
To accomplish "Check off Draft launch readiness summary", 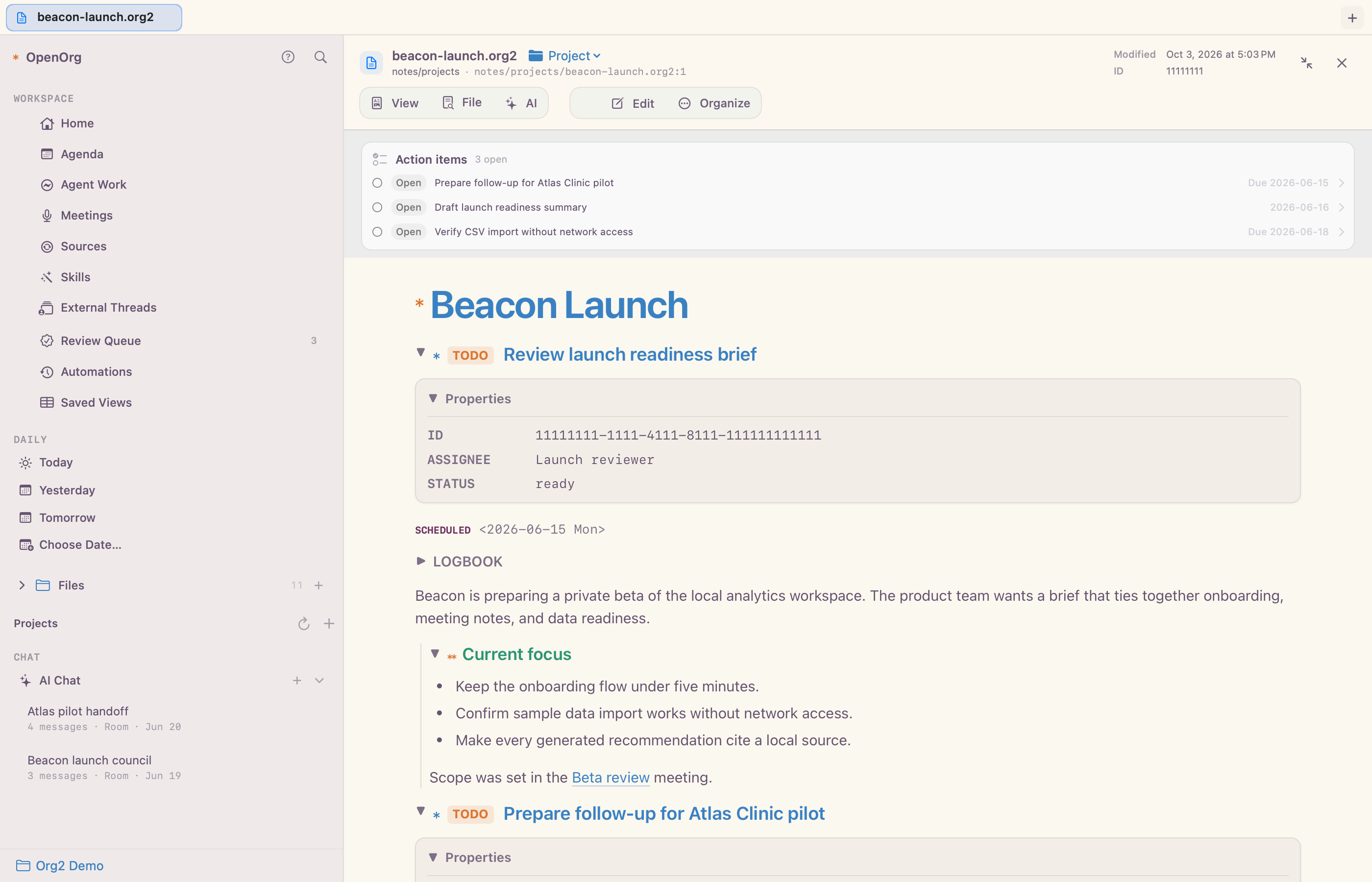I will click(377, 207).
